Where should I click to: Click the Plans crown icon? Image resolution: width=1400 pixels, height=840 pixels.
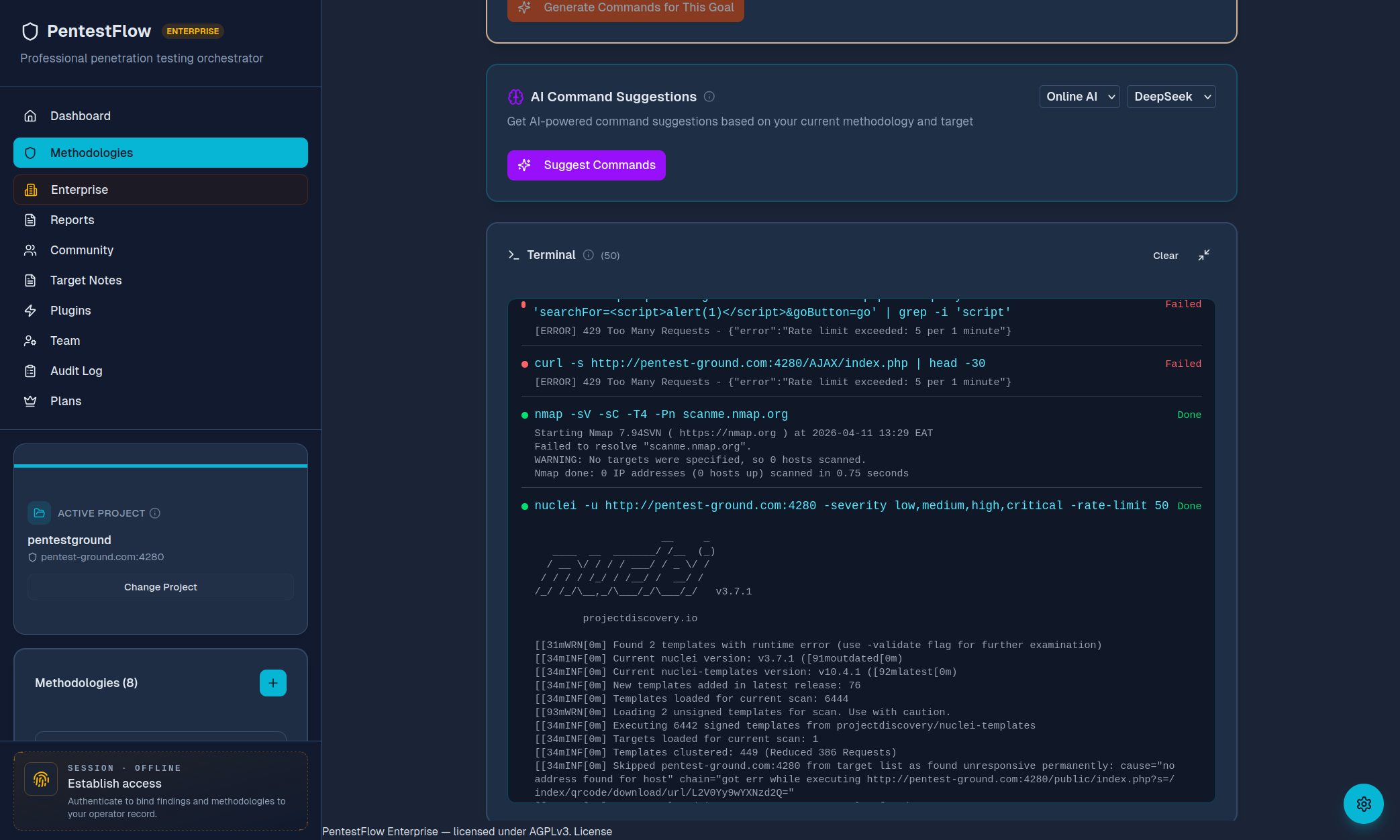pyautogui.click(x=30, y=401)
